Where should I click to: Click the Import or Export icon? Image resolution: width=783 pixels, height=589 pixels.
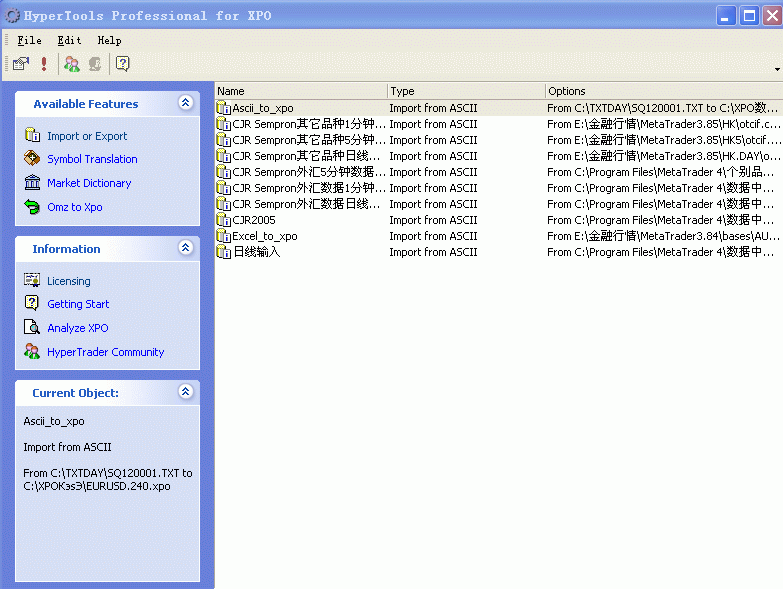pos(32,135)
